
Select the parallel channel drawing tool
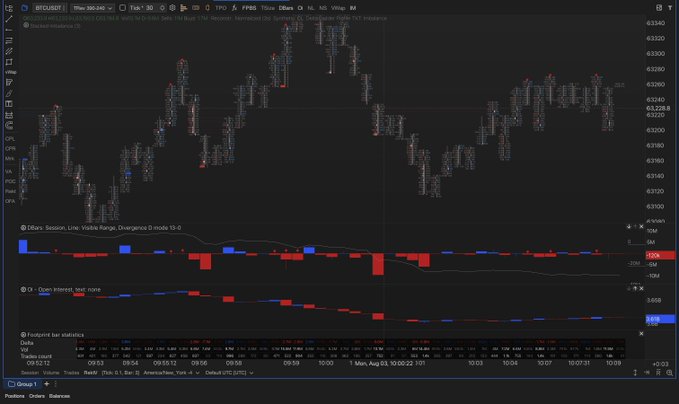(x=9, y=51)
